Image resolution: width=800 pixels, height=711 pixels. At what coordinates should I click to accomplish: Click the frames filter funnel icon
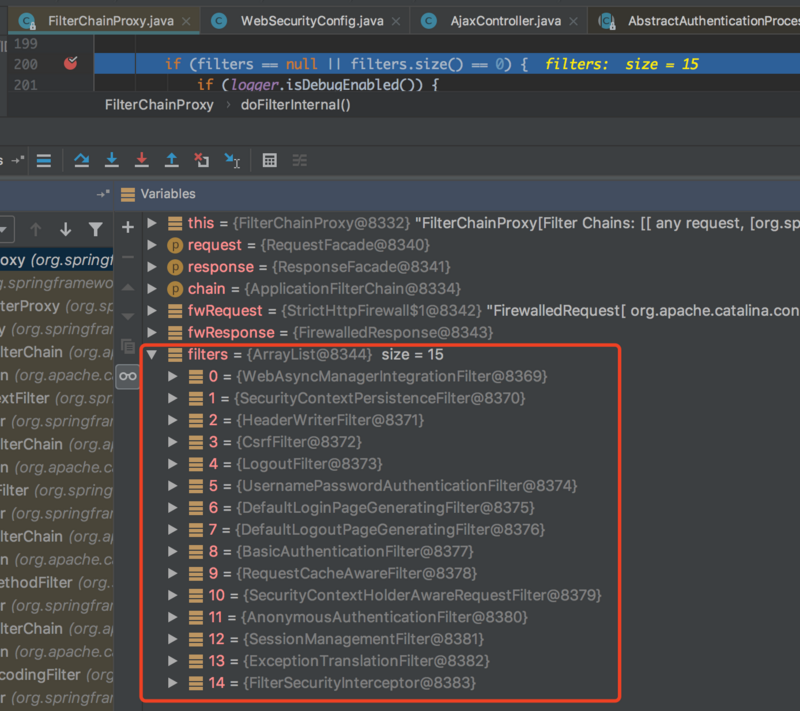tap(95, 229)
